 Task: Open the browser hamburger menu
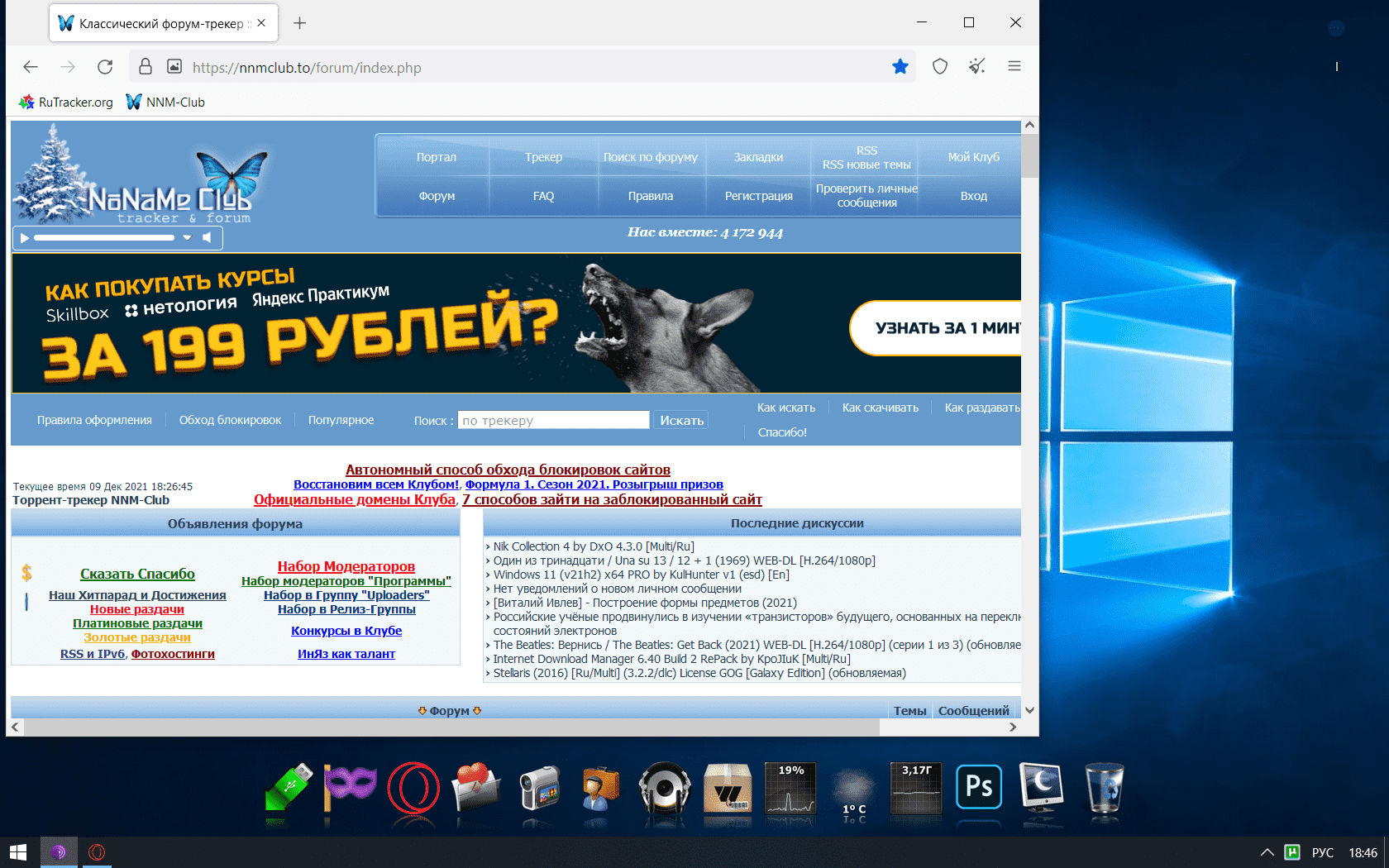[x=1014, y=66]
